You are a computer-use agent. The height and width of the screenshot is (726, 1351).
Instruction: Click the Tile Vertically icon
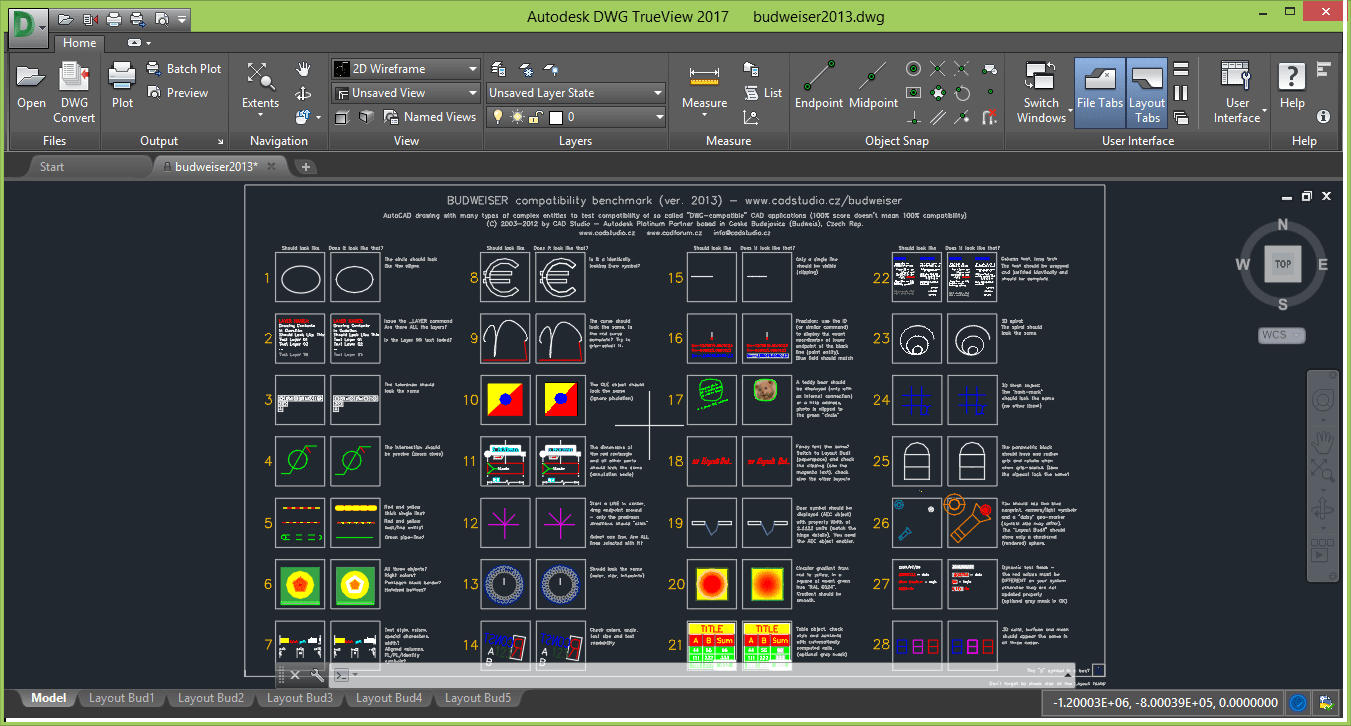pos(1181,93)
